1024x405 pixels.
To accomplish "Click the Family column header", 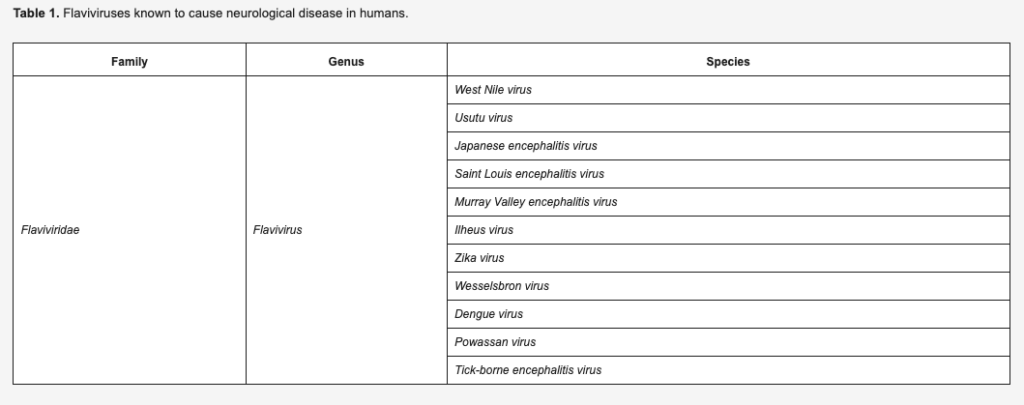I will (129, 61).
